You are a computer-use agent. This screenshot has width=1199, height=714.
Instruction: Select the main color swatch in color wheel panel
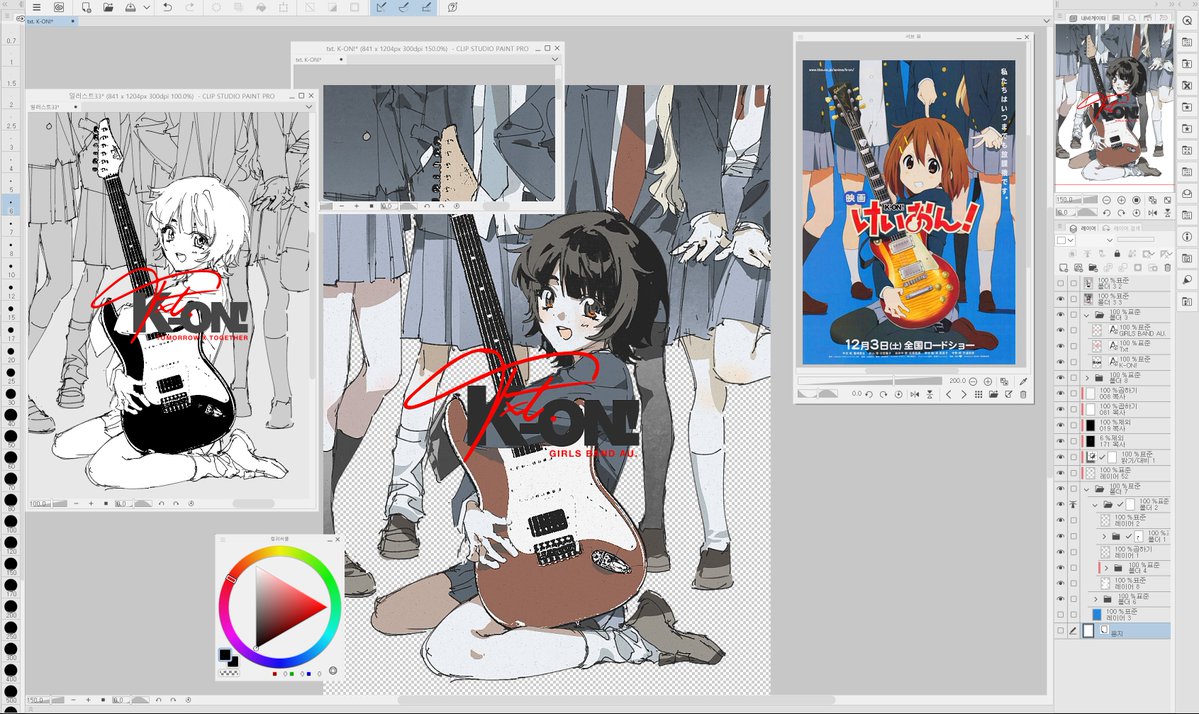(225, 655)
